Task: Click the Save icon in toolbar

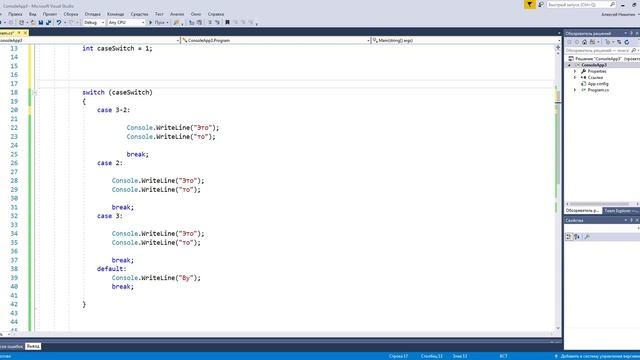Action: tap(41, 22)
